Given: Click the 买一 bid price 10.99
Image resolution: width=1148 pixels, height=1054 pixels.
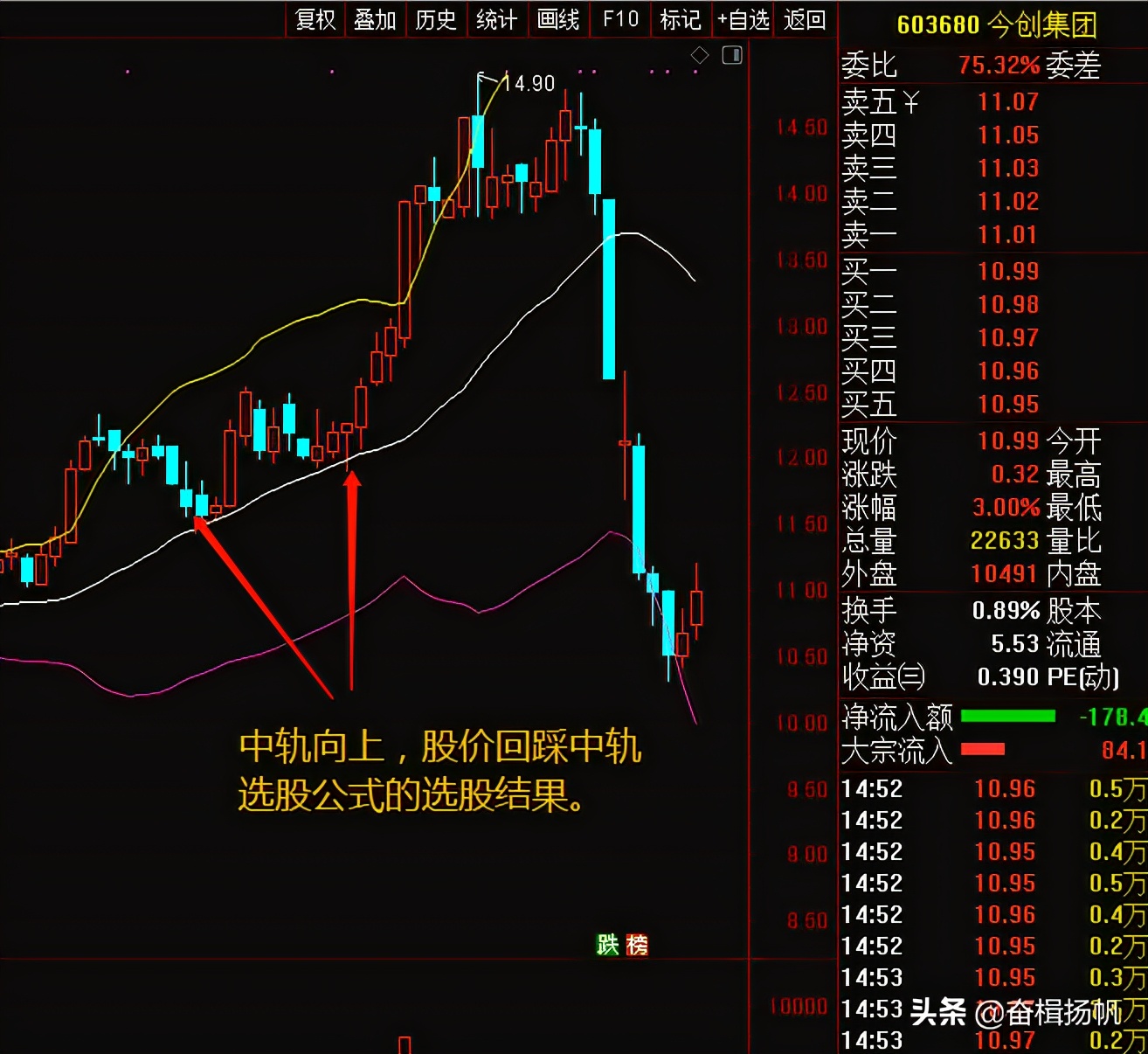Looking at the screenshot, I should pyautogui.click(x=1009, y=270).
